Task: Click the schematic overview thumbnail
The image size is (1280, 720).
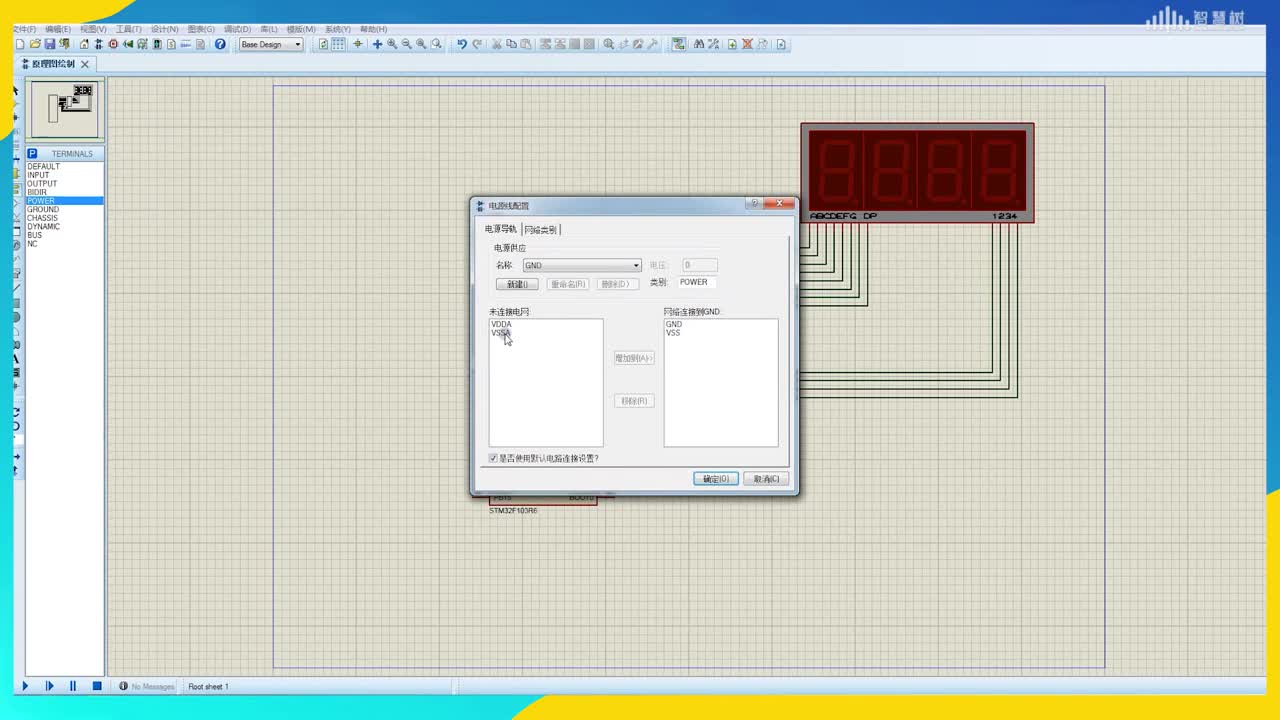Action: (x=65, y=109)
